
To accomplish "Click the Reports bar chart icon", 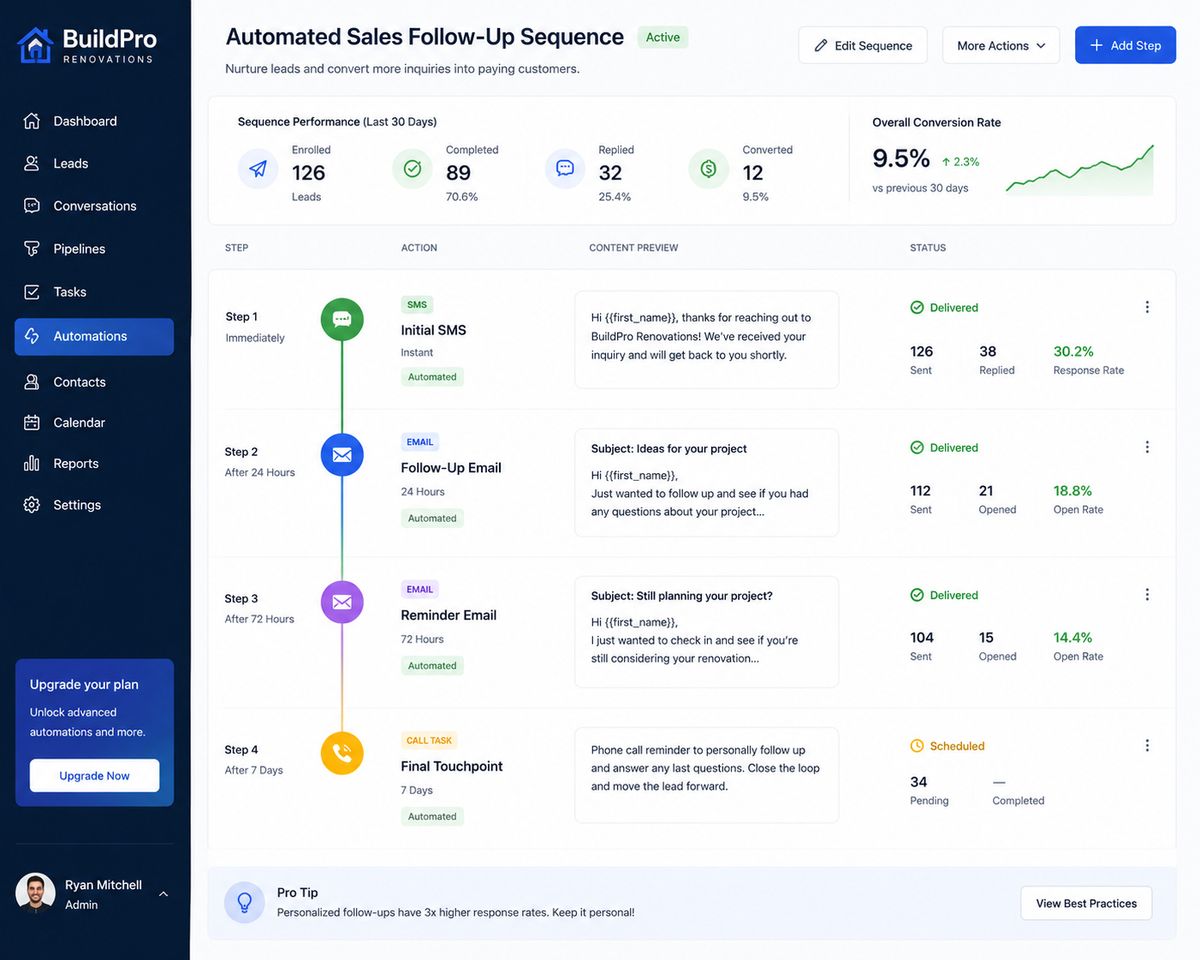I will (32, 464).
